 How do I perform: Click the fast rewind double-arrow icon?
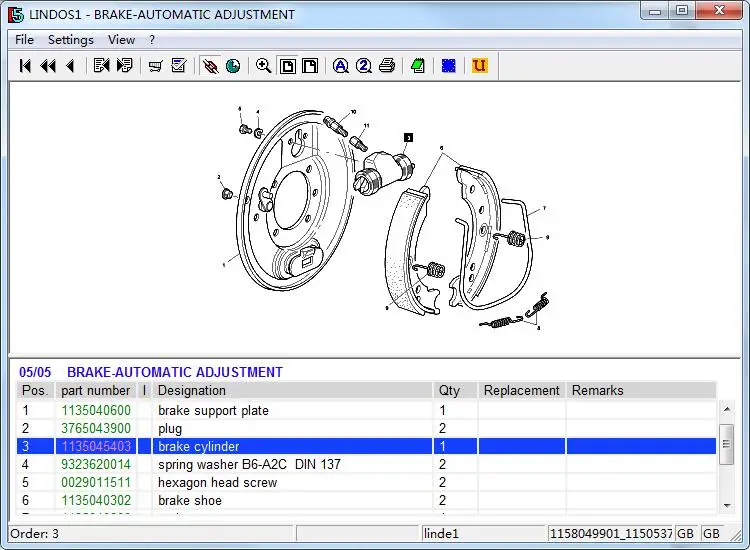point(47,66)
